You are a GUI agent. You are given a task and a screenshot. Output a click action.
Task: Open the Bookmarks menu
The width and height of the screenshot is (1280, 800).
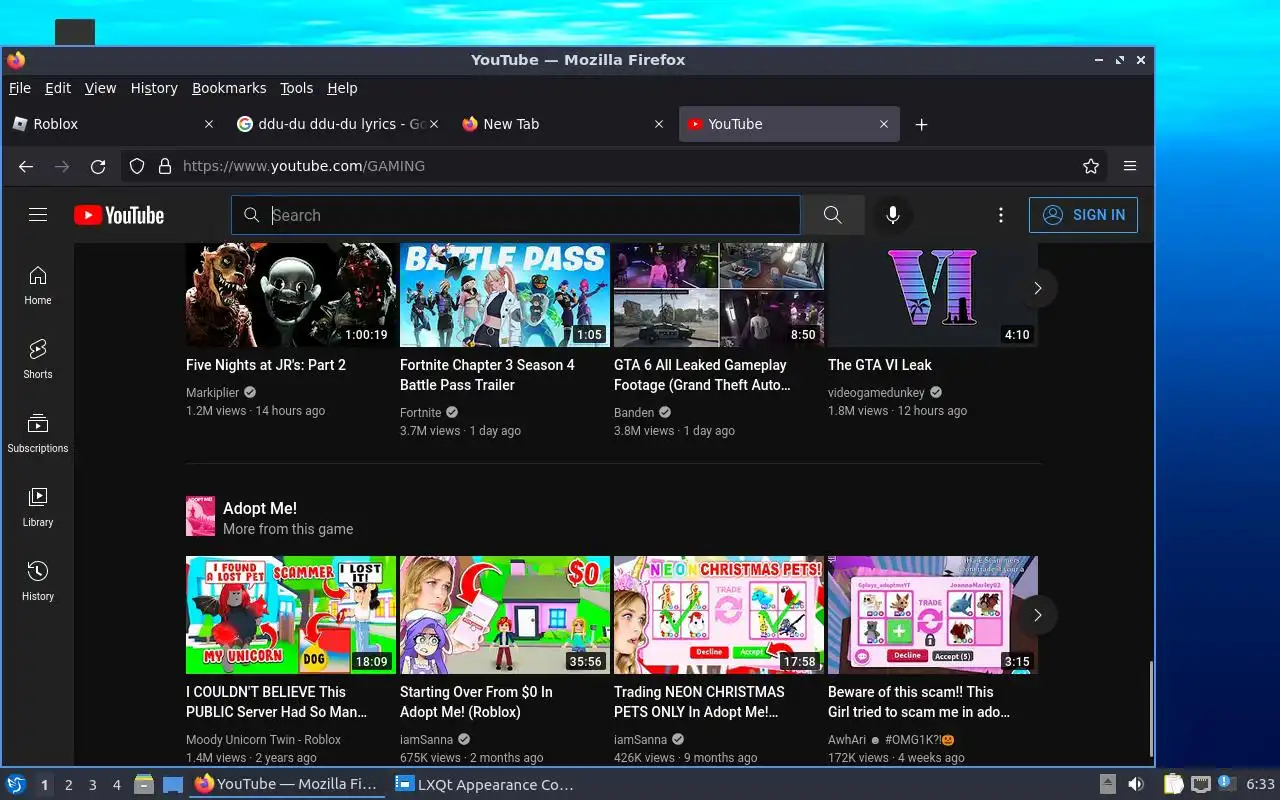click(x=229, y=88)
